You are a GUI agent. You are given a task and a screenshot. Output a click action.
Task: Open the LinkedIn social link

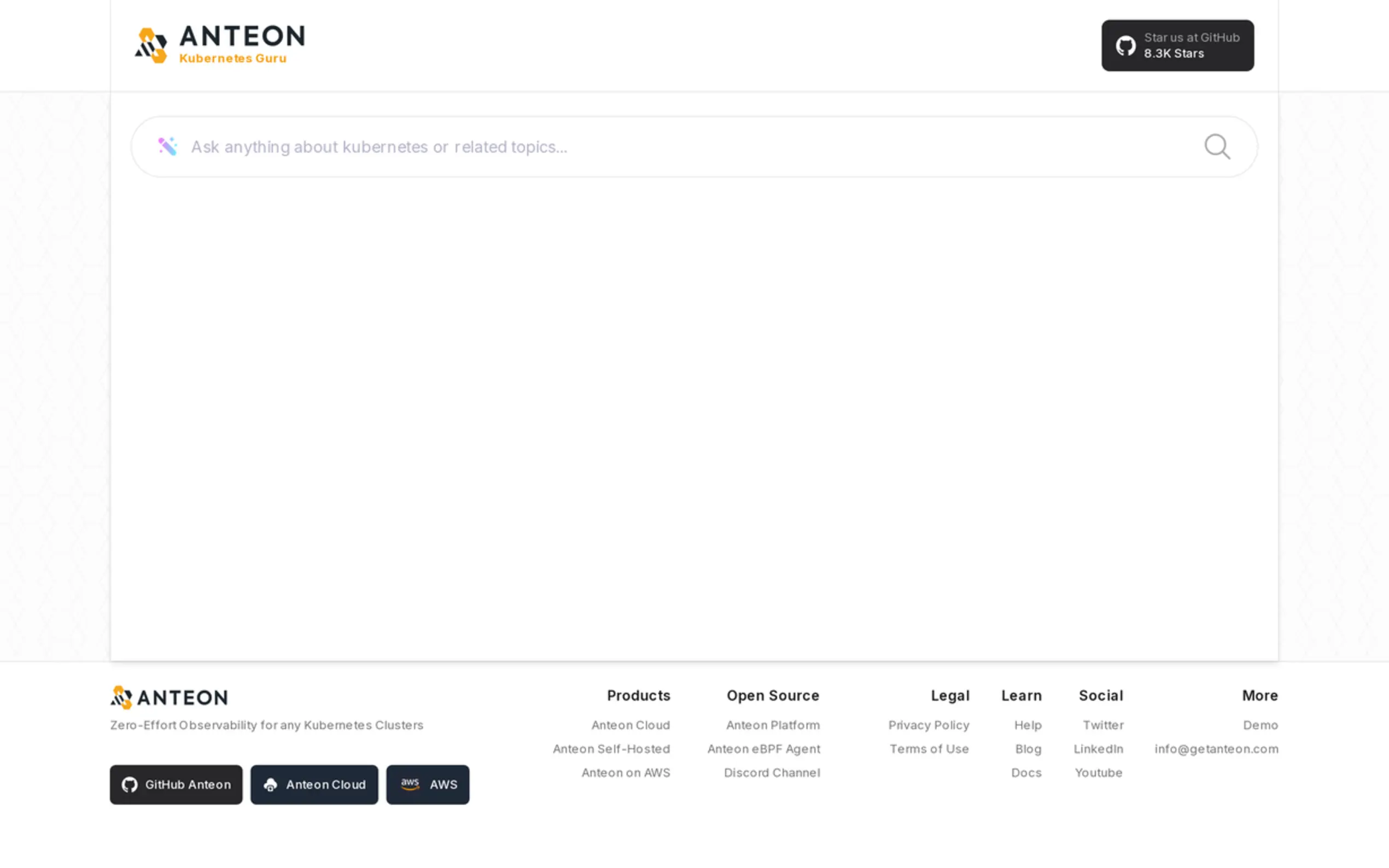[1098, 749]
